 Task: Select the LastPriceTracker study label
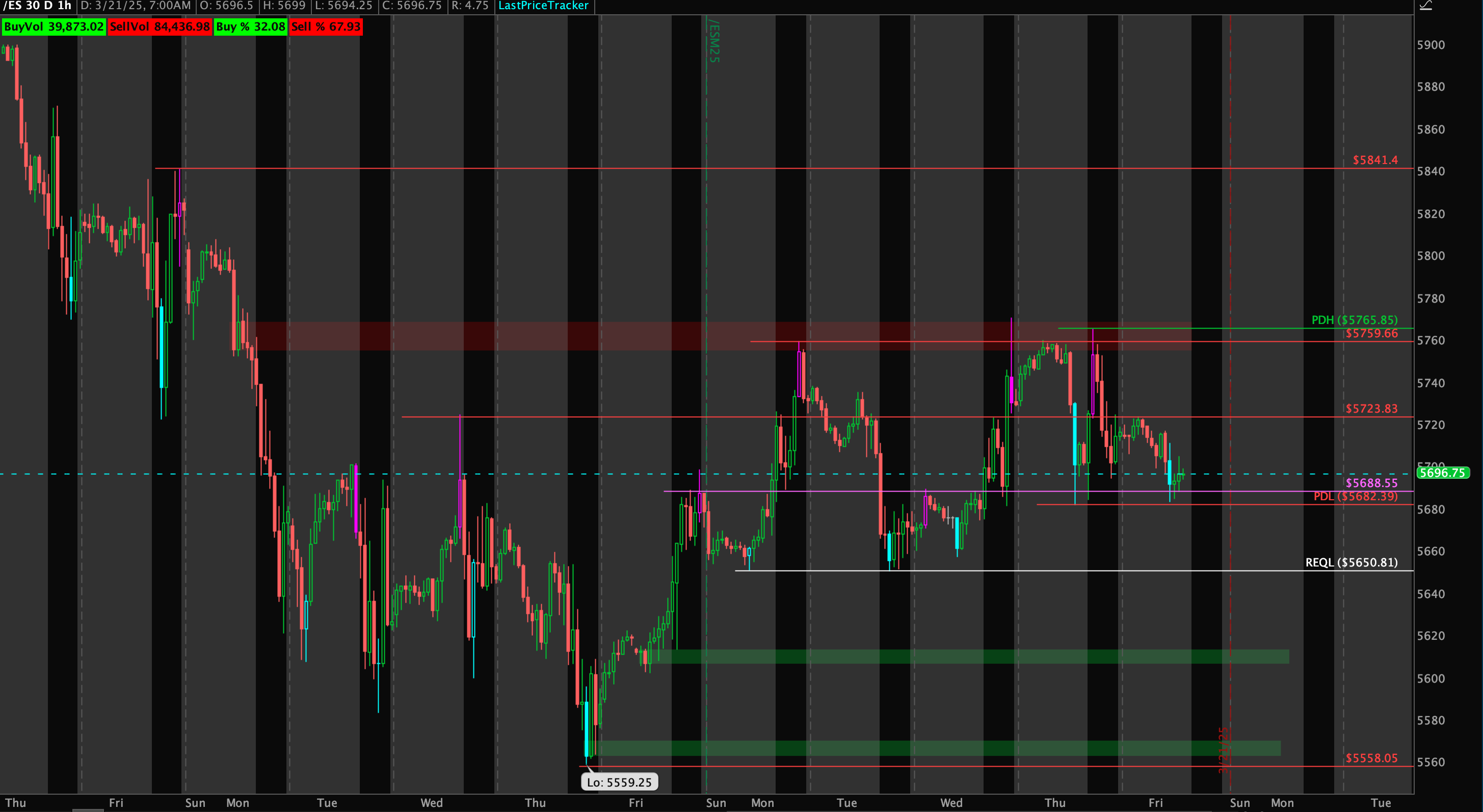point(543,6)
